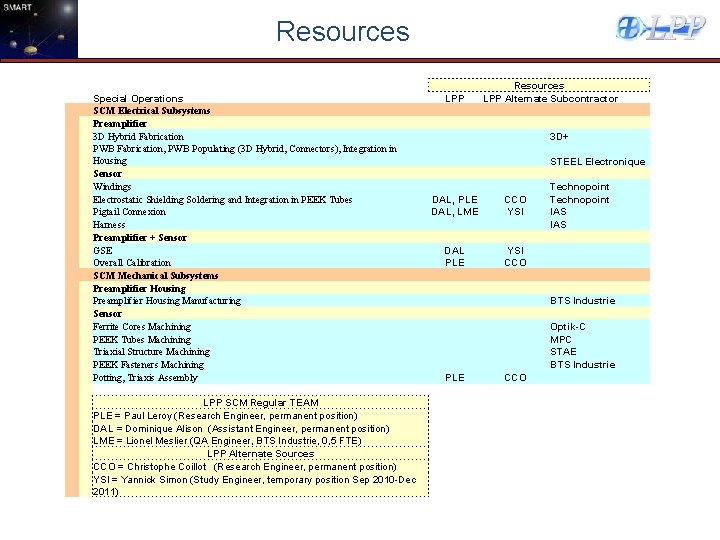The height and width of the screenshot is (540, 720).
Task: Select 'DAL' in the GSE row
Action: point(454,250)
